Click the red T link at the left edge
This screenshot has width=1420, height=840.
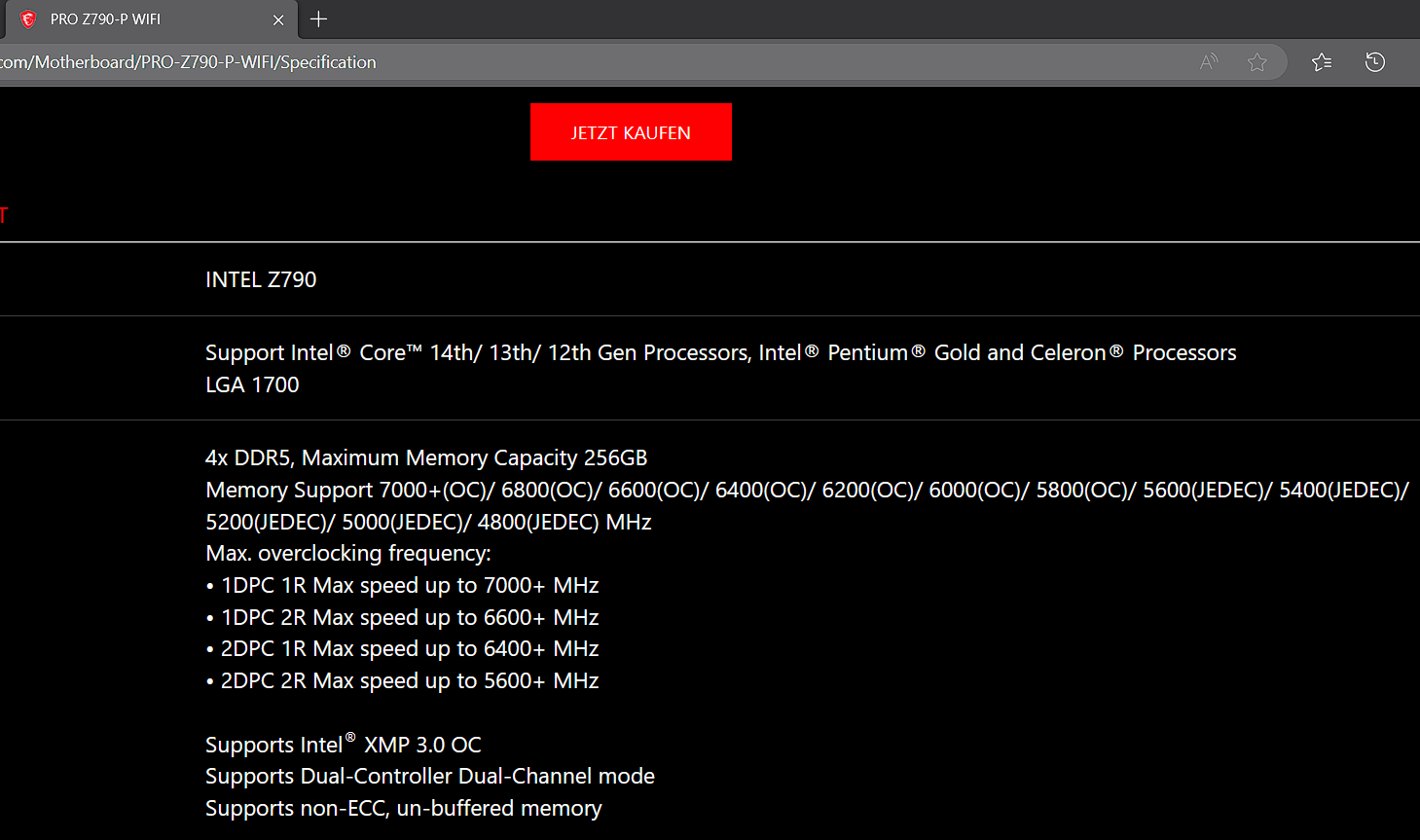4,215
